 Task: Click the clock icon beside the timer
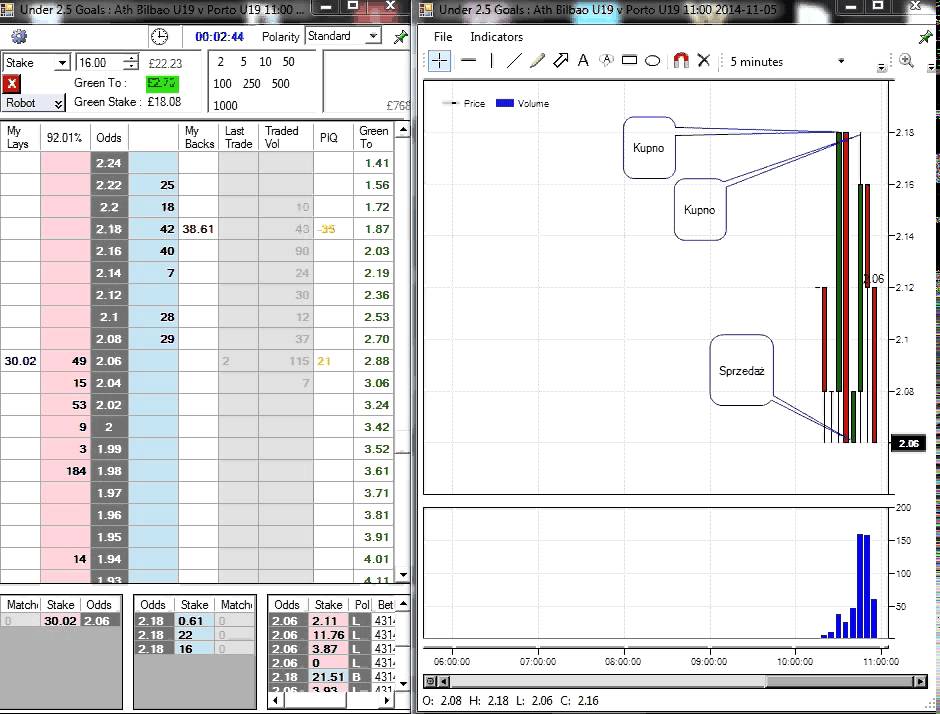[159, 37]
